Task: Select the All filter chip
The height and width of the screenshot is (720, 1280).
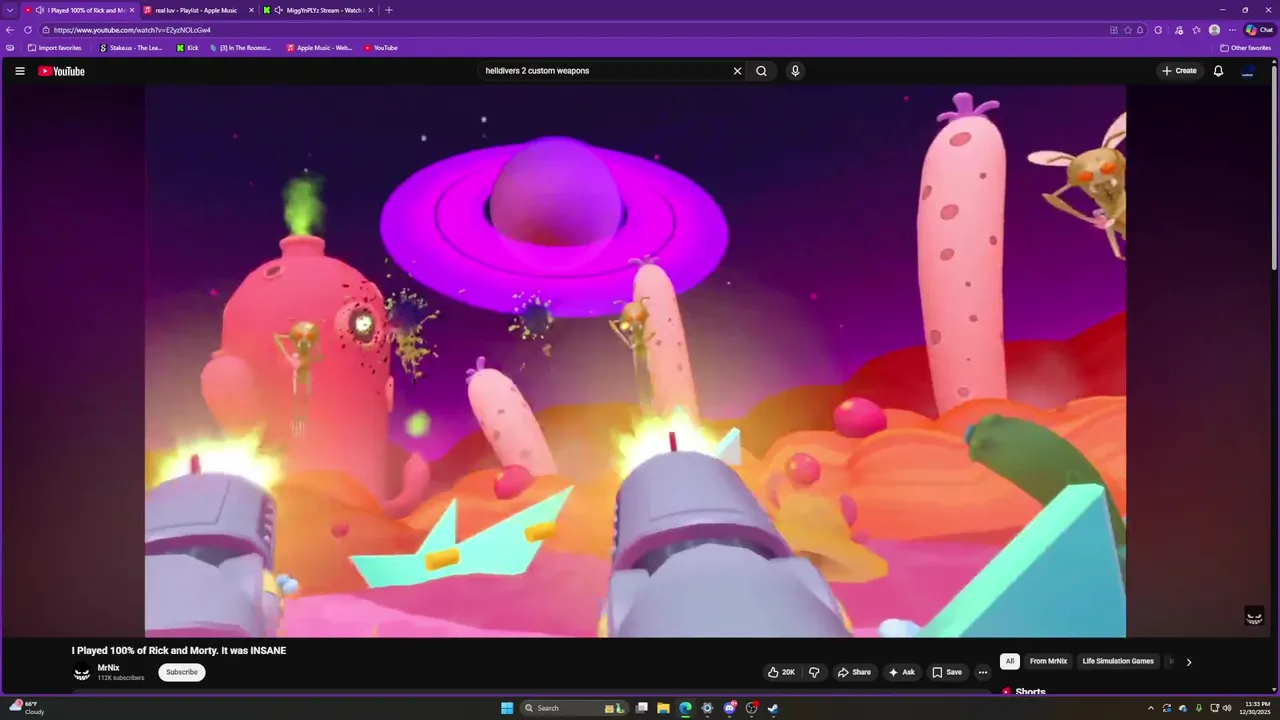Action: [x=1009, y=661]
